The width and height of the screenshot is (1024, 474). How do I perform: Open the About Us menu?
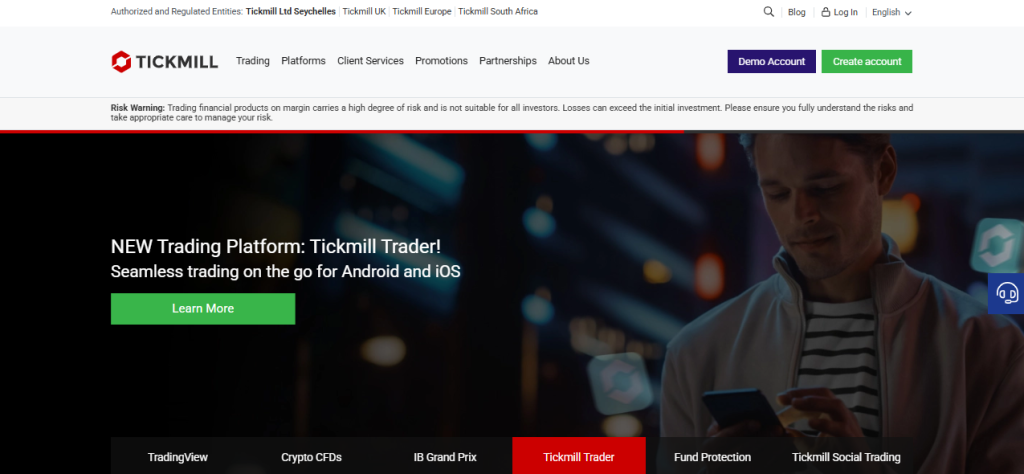tap(569, 61)
